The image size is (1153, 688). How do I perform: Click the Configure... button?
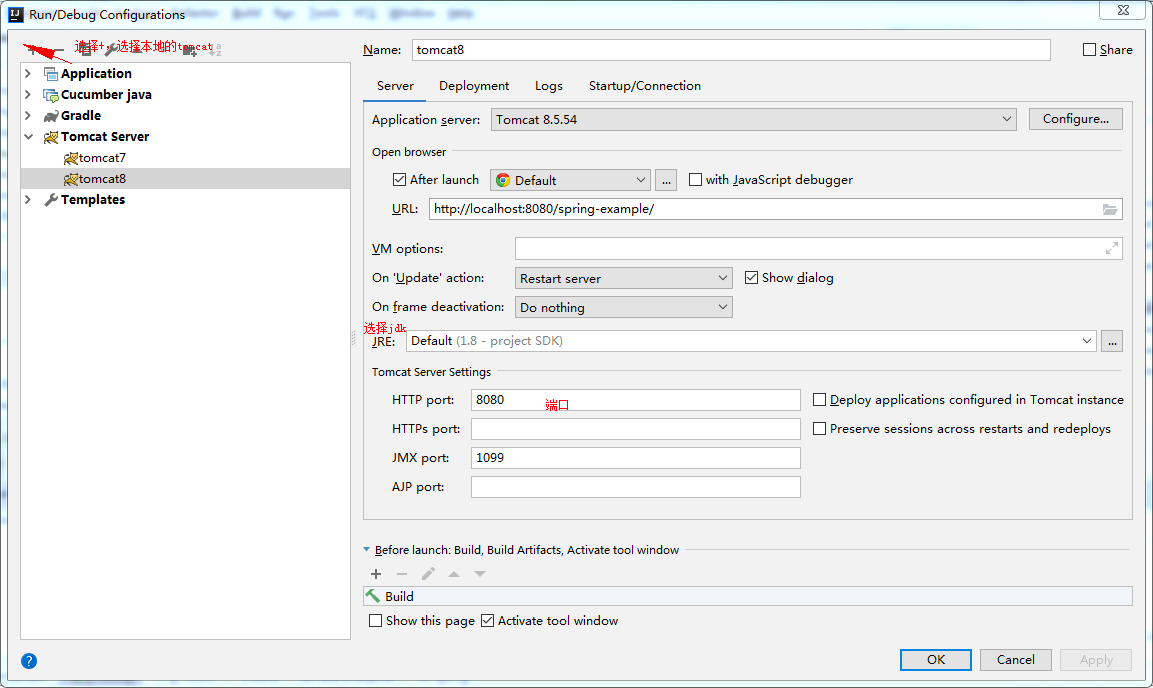1075,119
